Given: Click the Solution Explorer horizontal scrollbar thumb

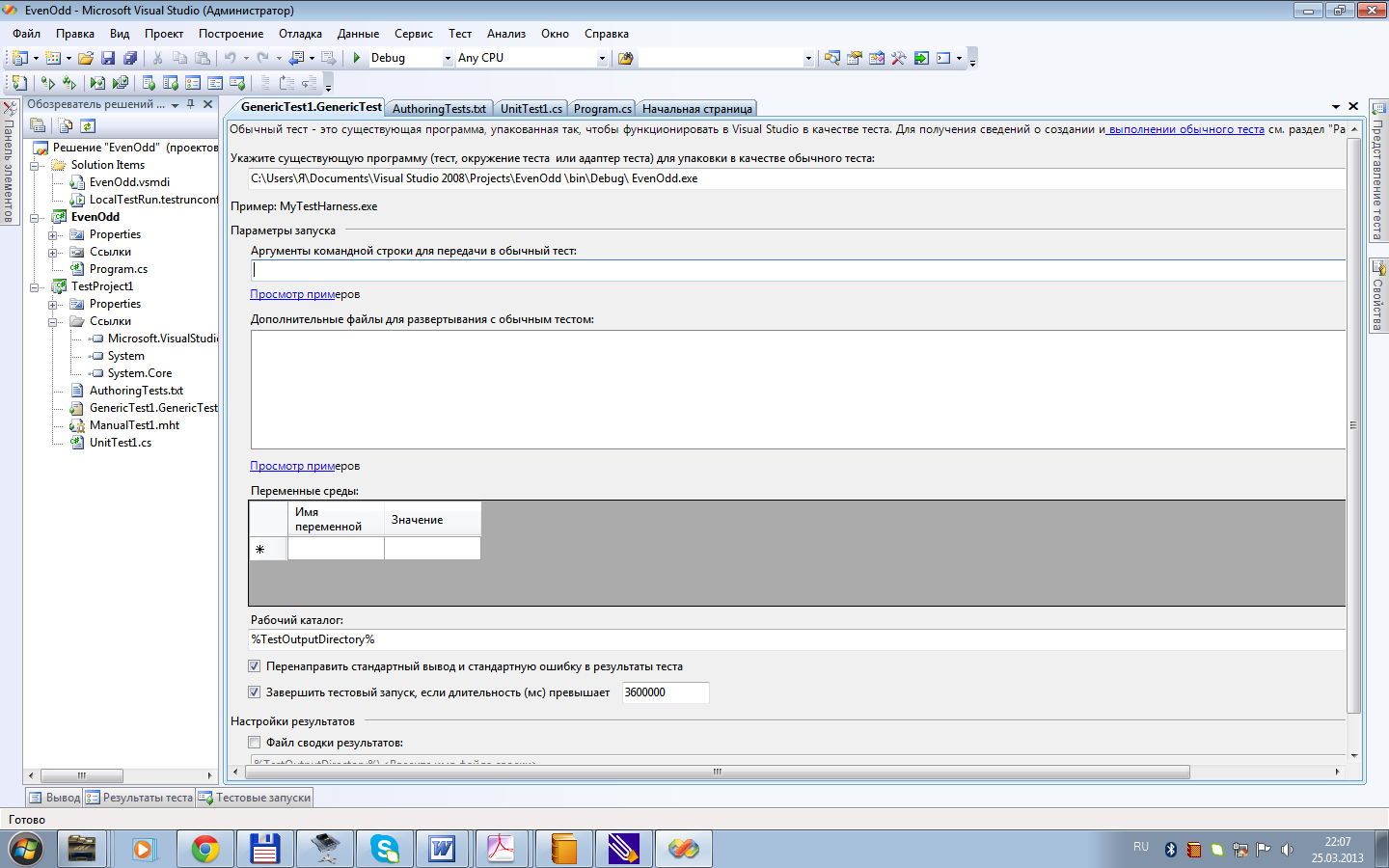Looking at the screenshot, I should pyautogui.click(x=81, y=775).
